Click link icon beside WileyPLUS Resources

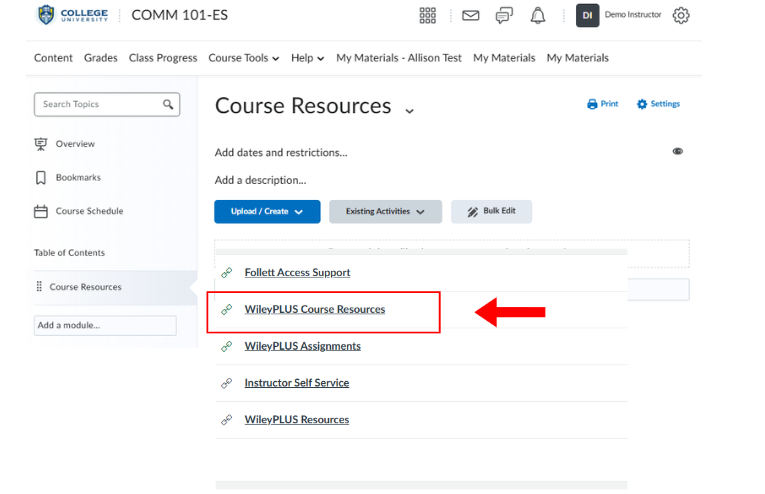point(226,420)
